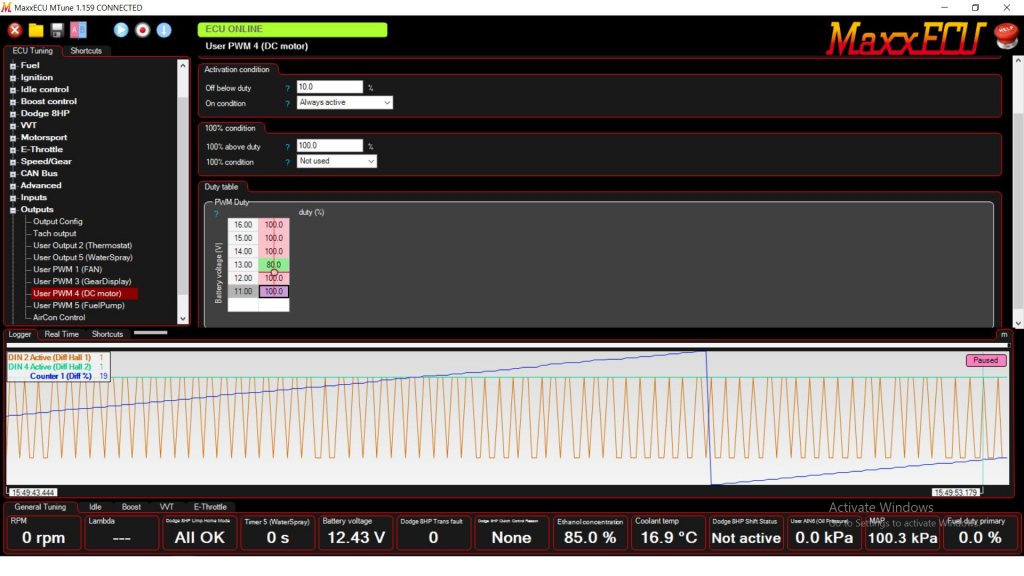This screenshot has width=1024, height=576.
Task: Start logging with the blue play icon
Action: point(121,30)
